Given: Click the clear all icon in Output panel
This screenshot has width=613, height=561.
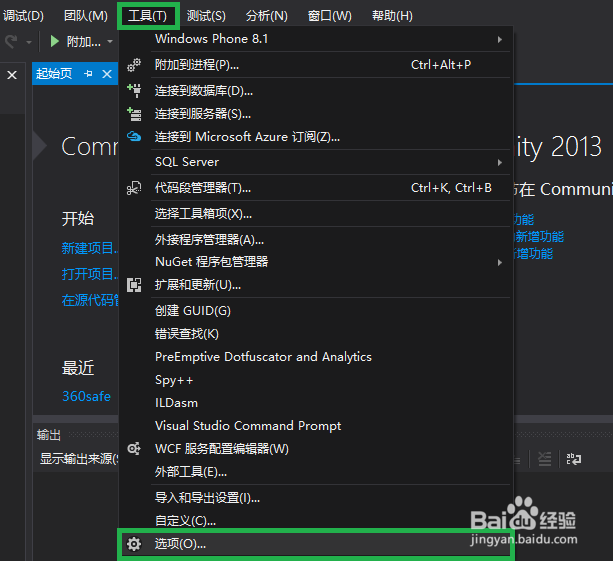Looking at the screenshot, I should [x=545, y=459].
